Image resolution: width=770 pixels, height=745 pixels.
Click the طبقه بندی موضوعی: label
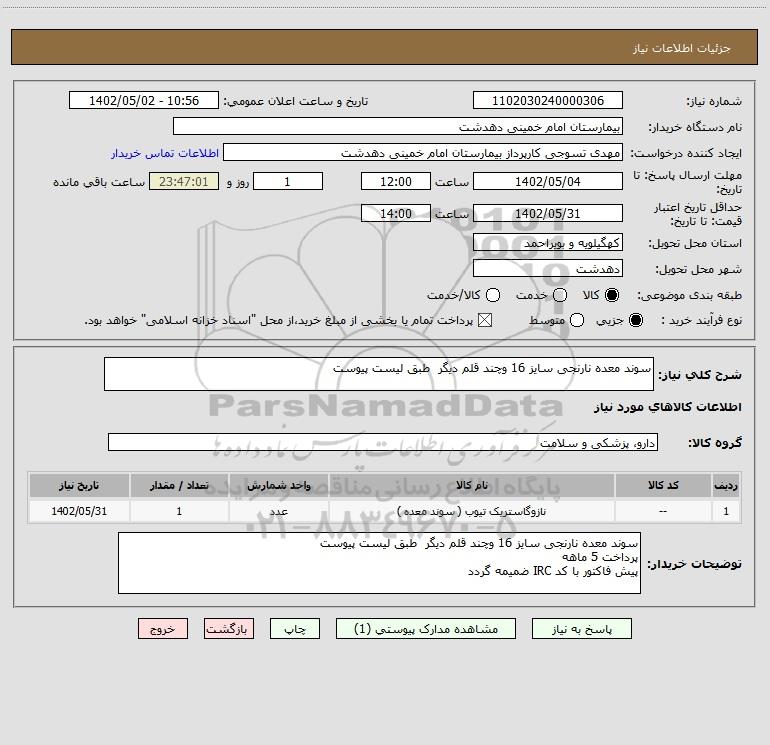pos(689,295)
